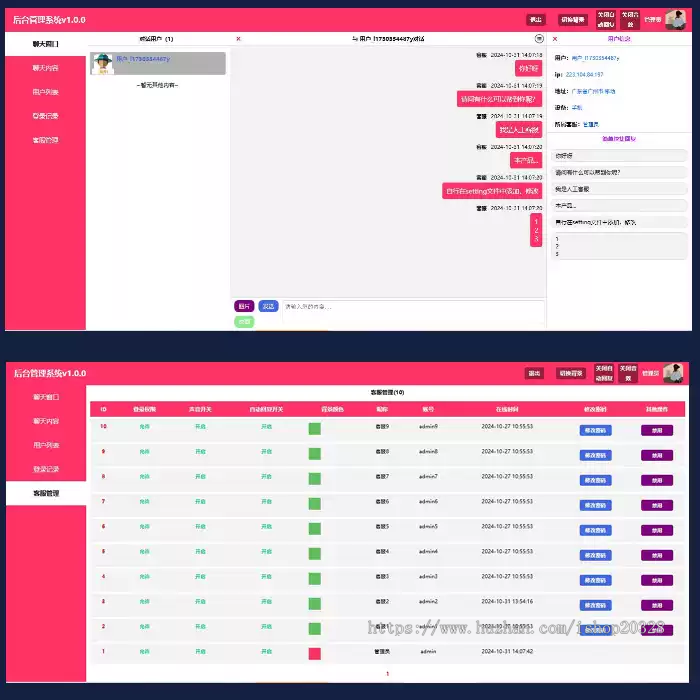Click the round menu icon in chat header
This screenshot has width=700, height=700.
pyautogui.click(x=539, y=38)
